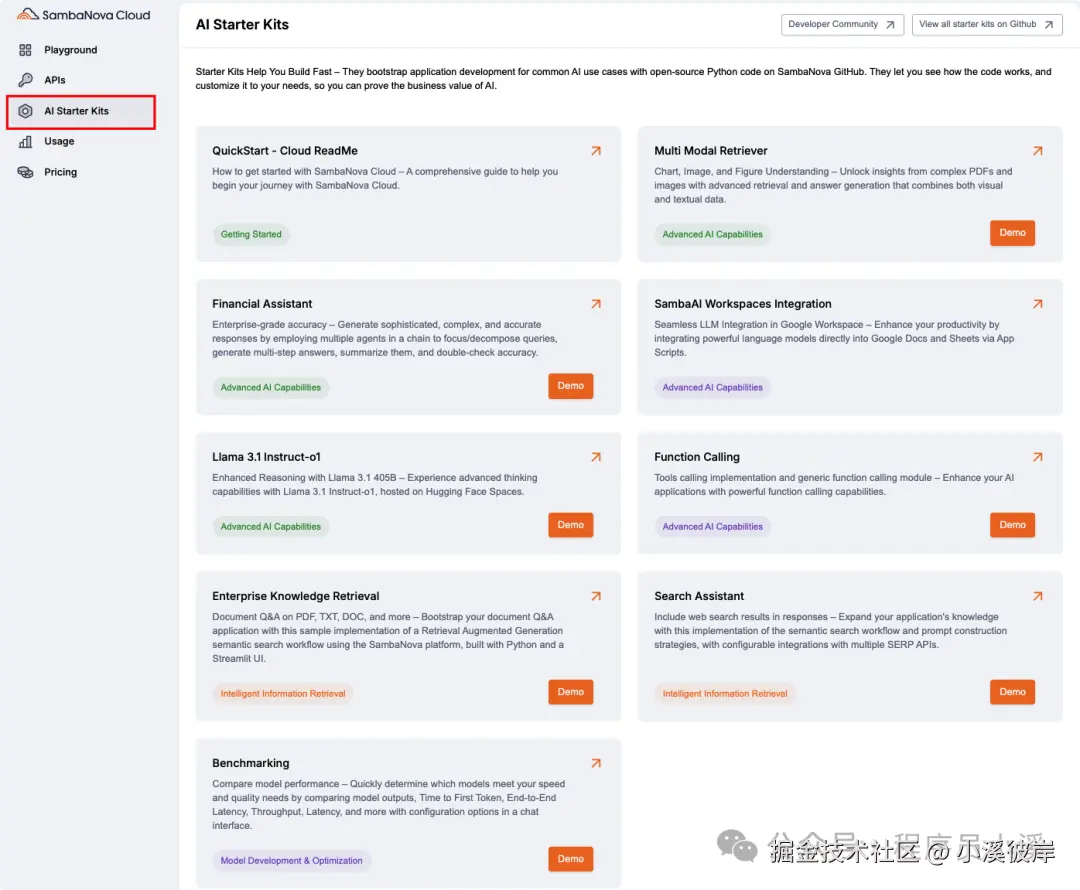Open the Usage page
Viewport: 1080px width, 890px height.
(x=59, y=141)
